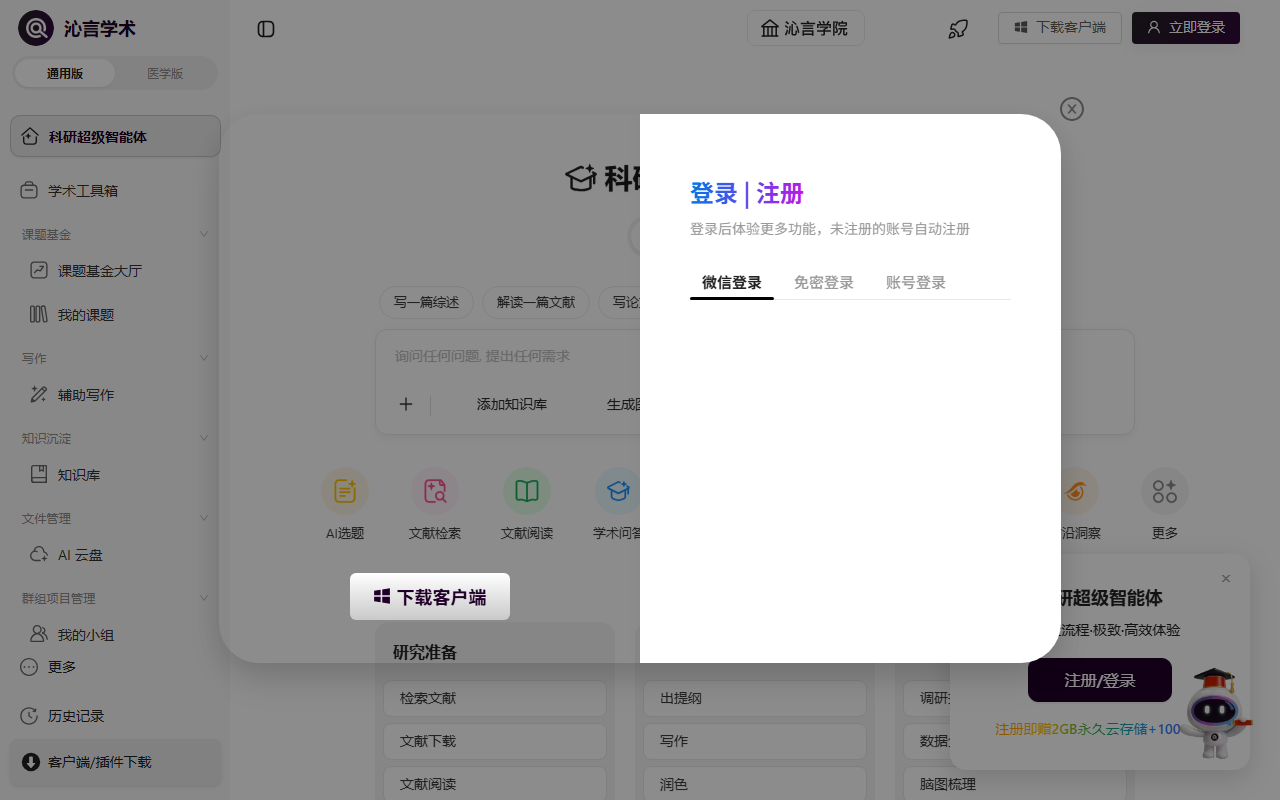The width and height of the screenshot is (1280, 800).
Task: Open 客户端/插件下载 at sidebar bottom
Action: [115, 762]
